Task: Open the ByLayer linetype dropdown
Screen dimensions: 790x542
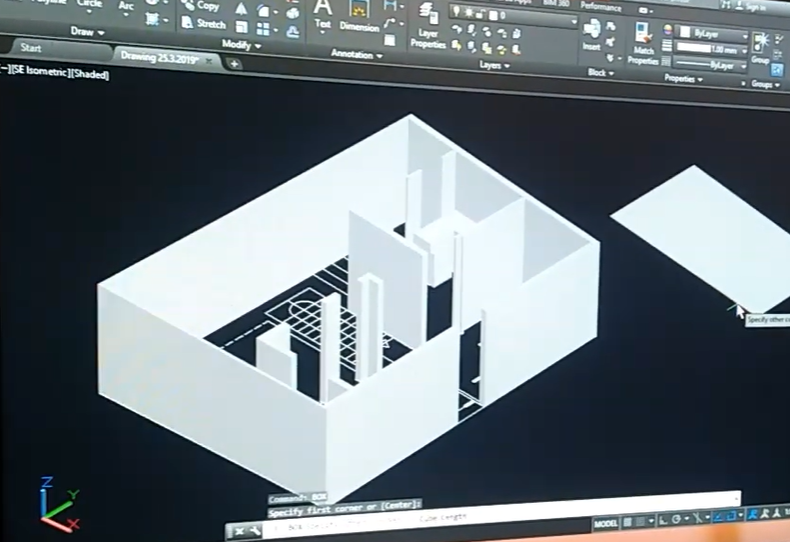Action: (710, 64)
